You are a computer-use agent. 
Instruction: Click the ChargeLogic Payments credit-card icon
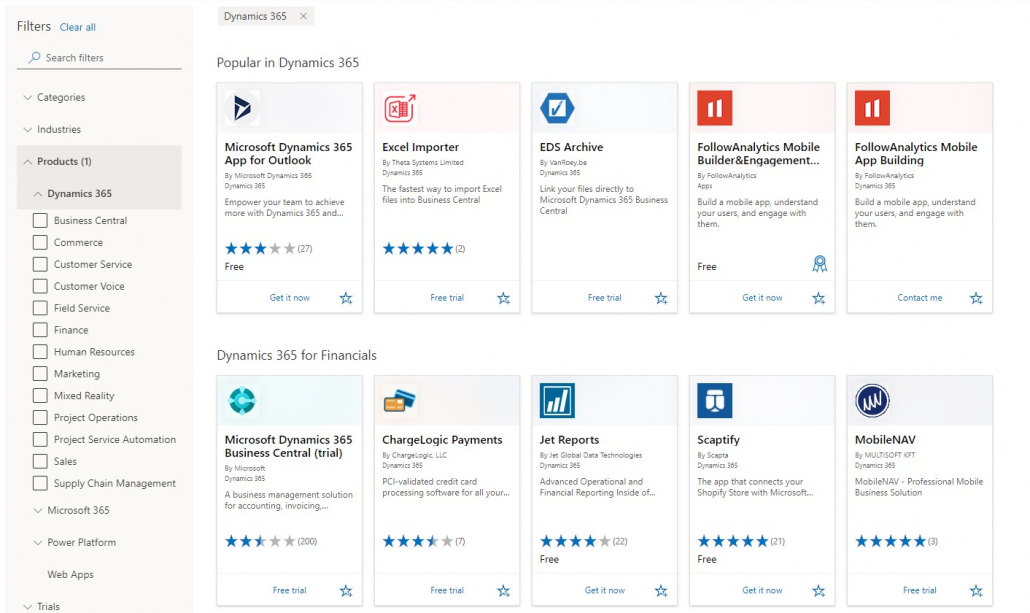pos(399,401)
